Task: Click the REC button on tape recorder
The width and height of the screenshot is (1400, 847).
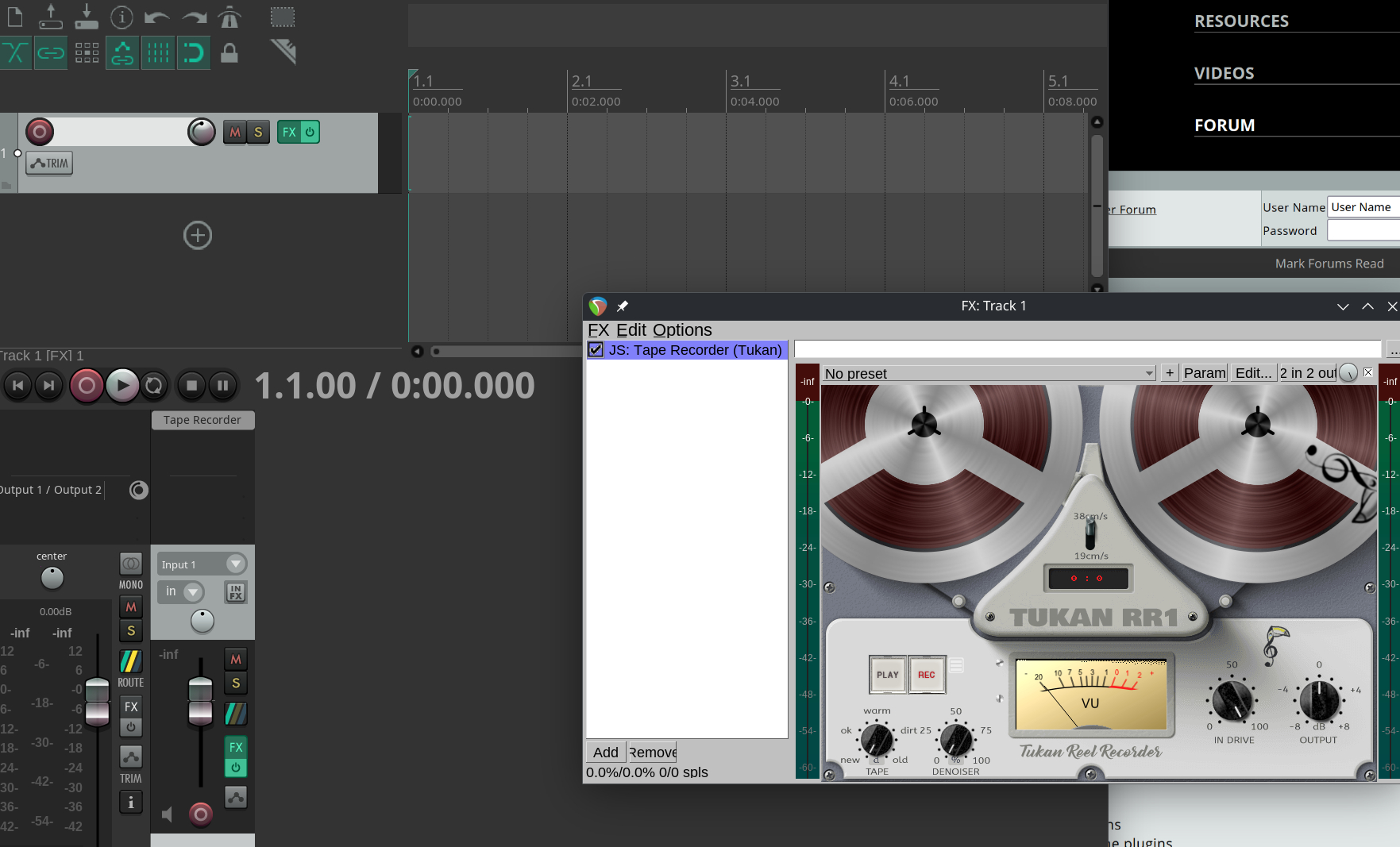Action: (926, 675)
